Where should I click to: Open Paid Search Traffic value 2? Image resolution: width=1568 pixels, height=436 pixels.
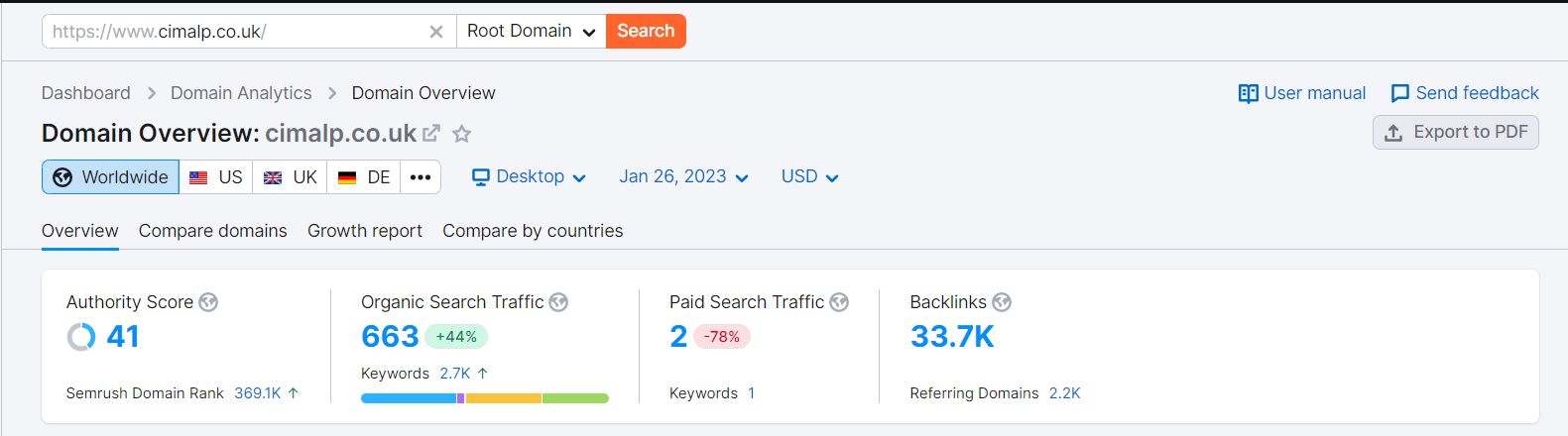678,337
